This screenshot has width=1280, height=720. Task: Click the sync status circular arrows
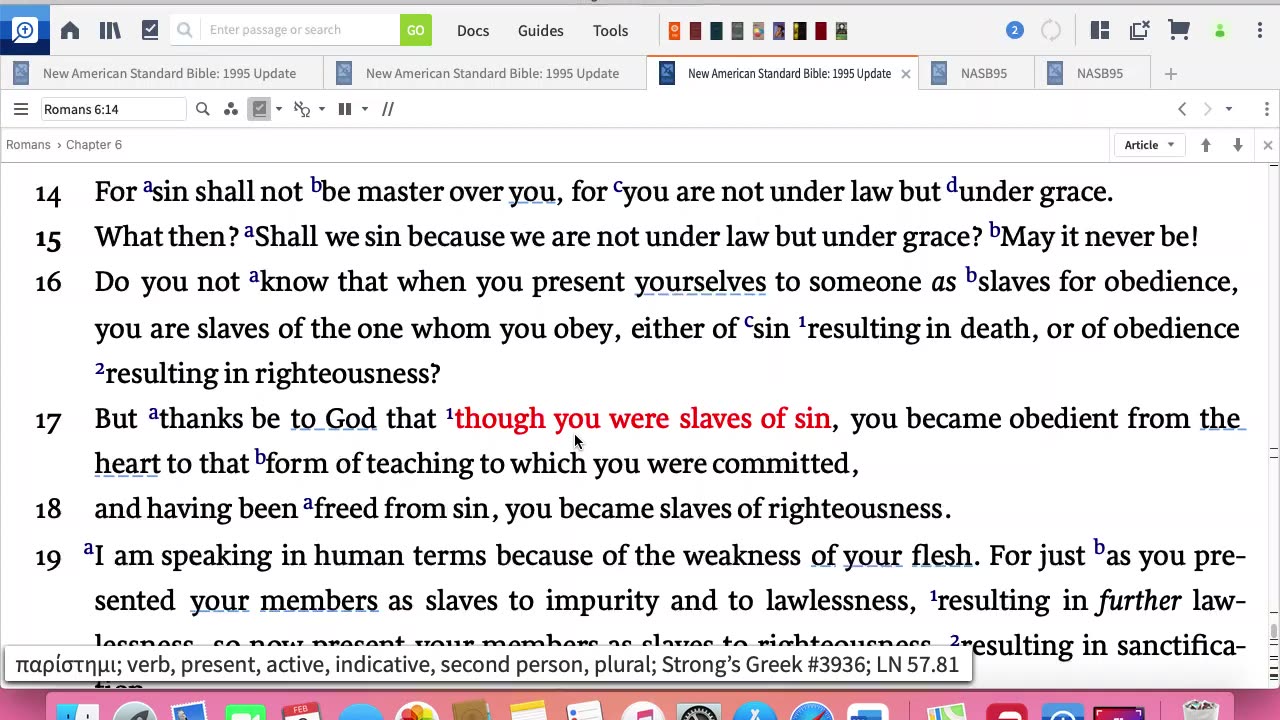coord(1051,30)
